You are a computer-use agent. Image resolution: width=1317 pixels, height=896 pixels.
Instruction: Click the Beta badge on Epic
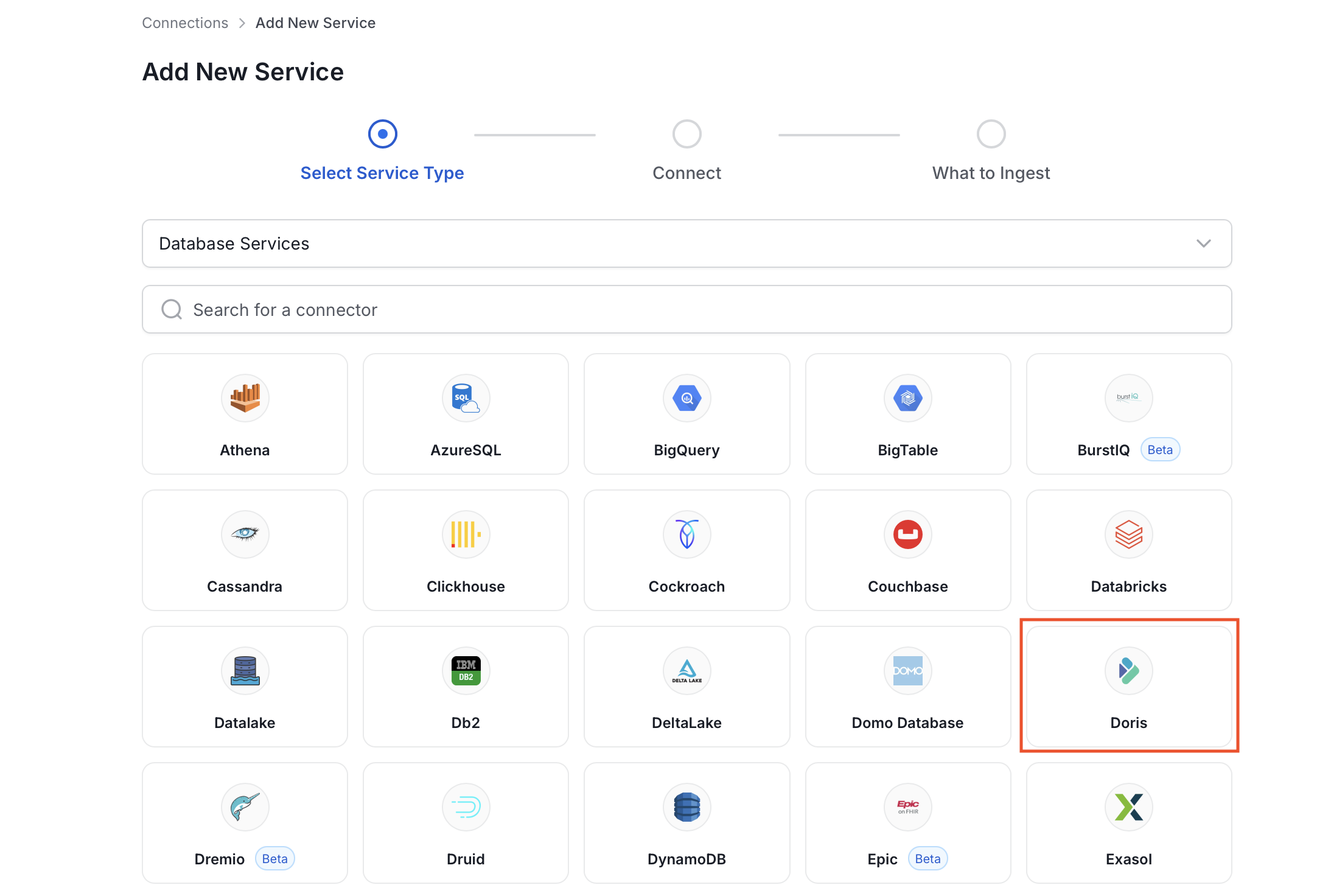coord(927,859)
